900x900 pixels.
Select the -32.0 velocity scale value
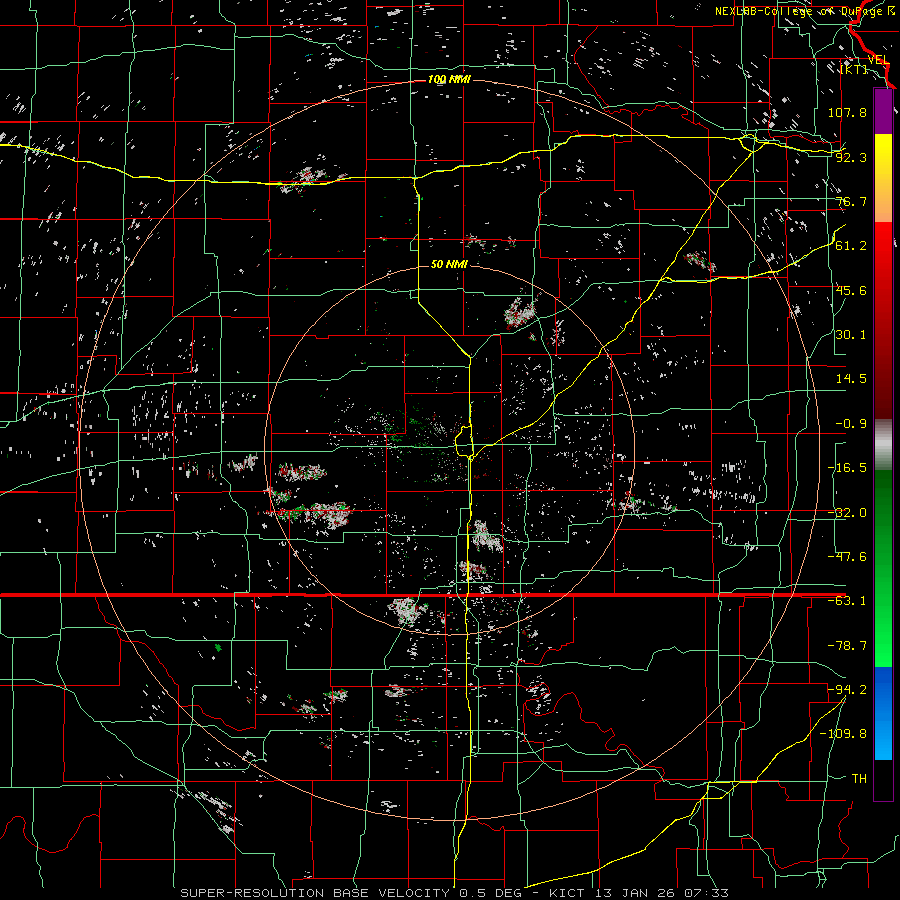[847, 513]
